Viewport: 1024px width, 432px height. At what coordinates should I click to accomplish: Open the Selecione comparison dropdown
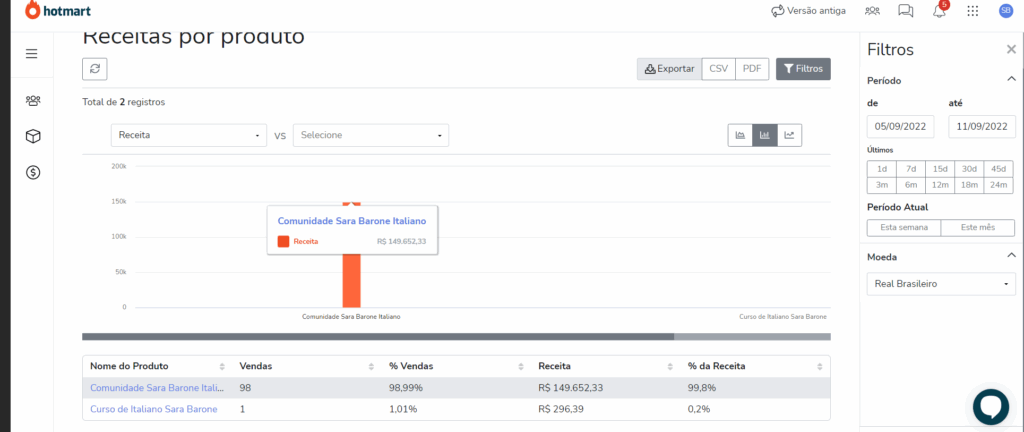pyautogui.click(x=371, y=135)
